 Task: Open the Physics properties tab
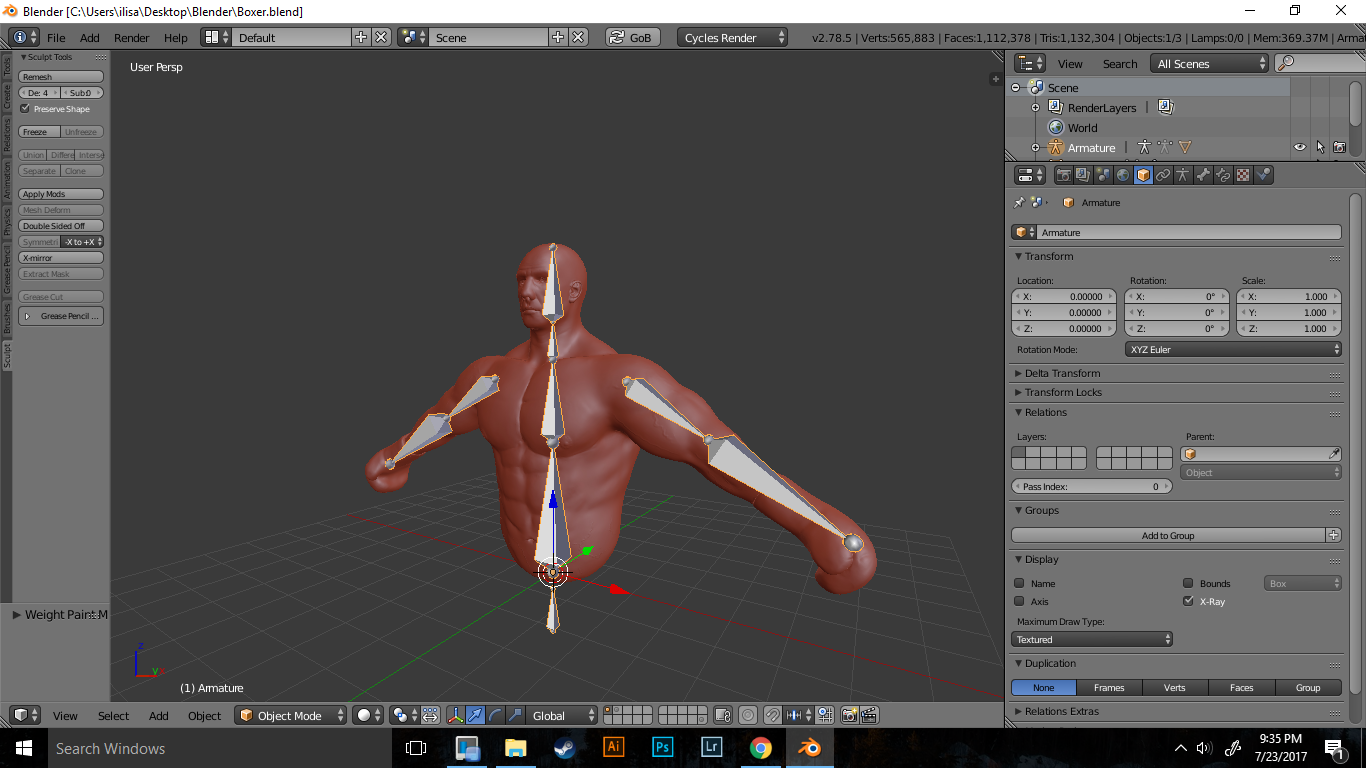[x=1263, y=175]
